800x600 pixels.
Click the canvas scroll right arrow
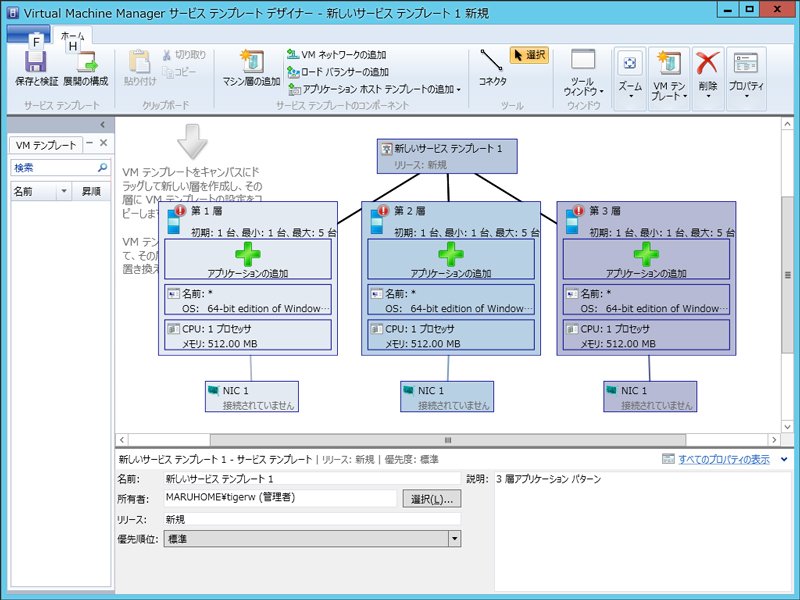tap(774, 440)
